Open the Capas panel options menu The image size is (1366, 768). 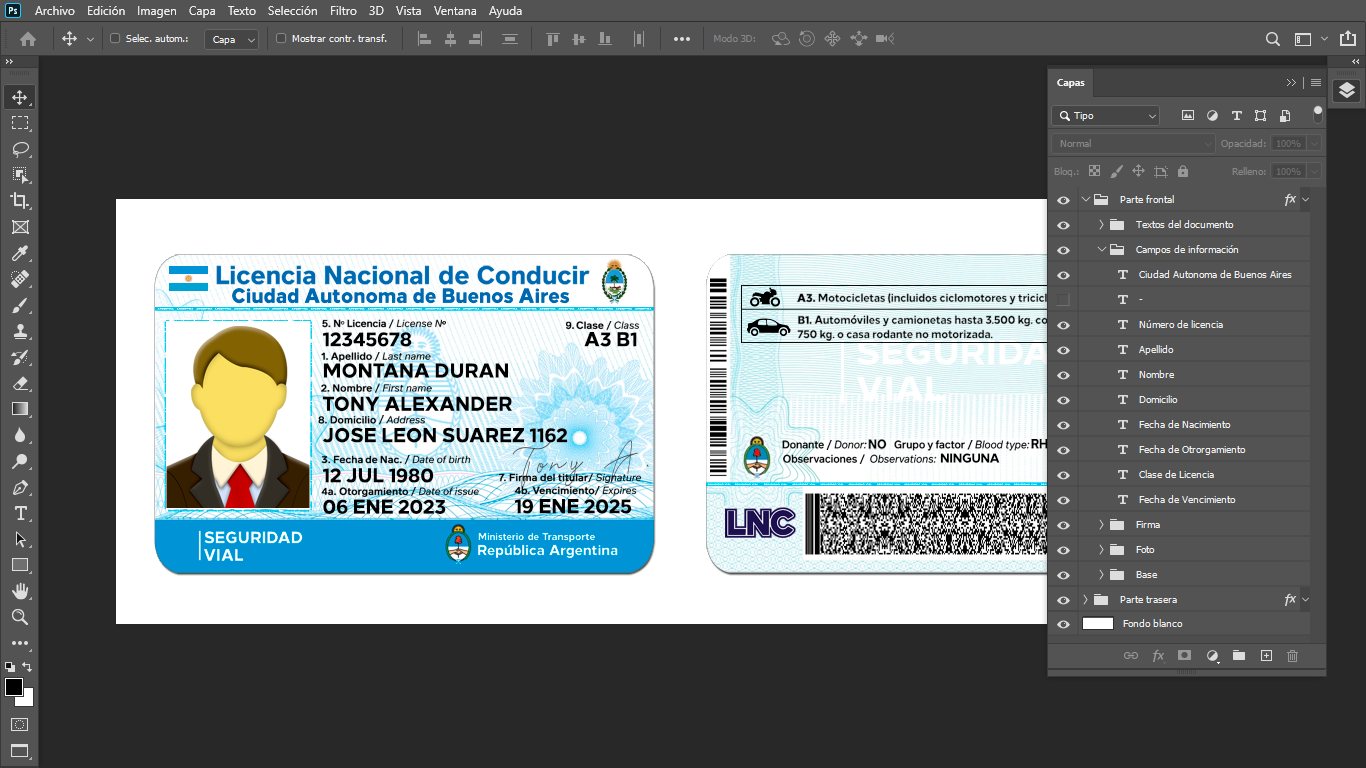[1316, 83]
